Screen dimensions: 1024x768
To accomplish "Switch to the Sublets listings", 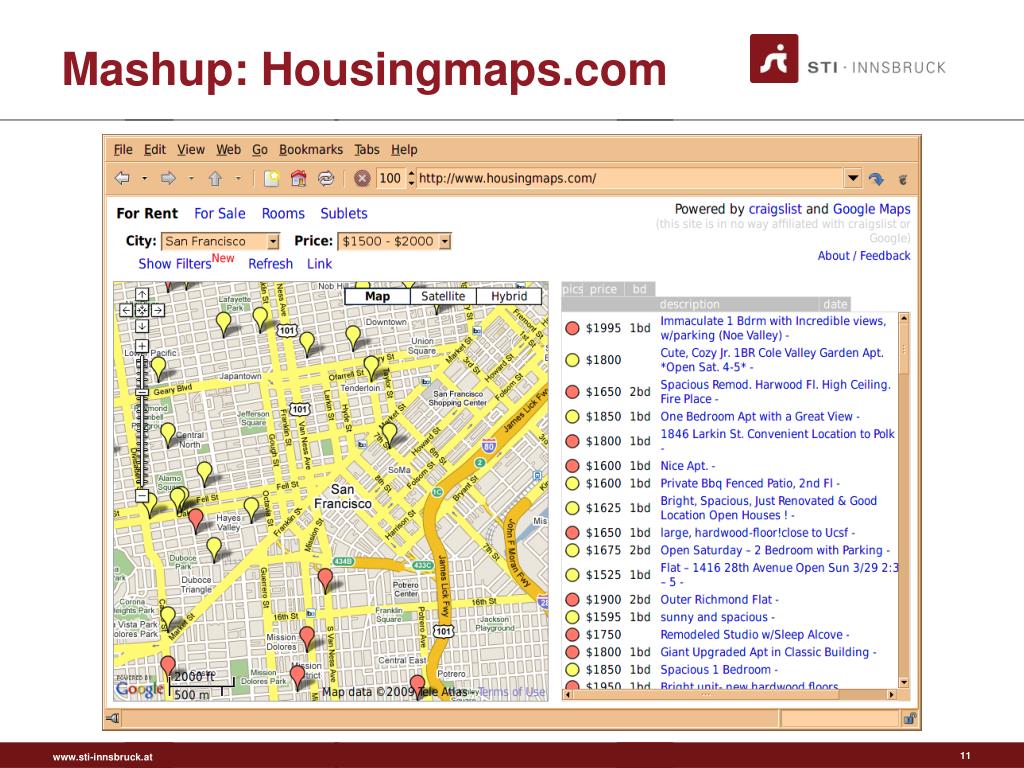I will 344,214.
